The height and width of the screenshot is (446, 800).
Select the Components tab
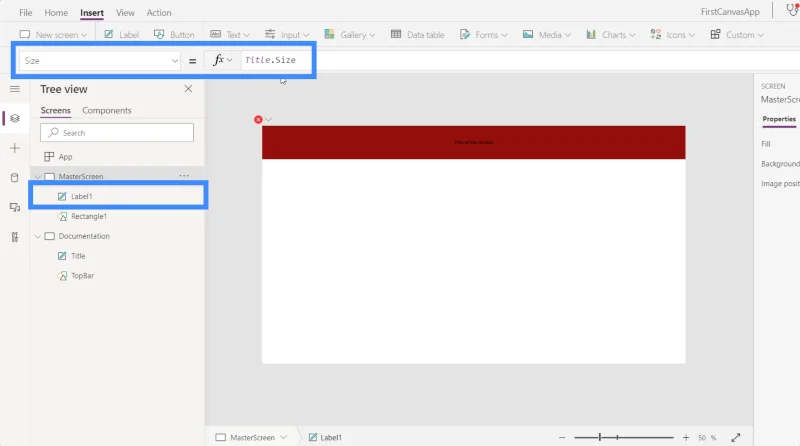coord(107,110)
